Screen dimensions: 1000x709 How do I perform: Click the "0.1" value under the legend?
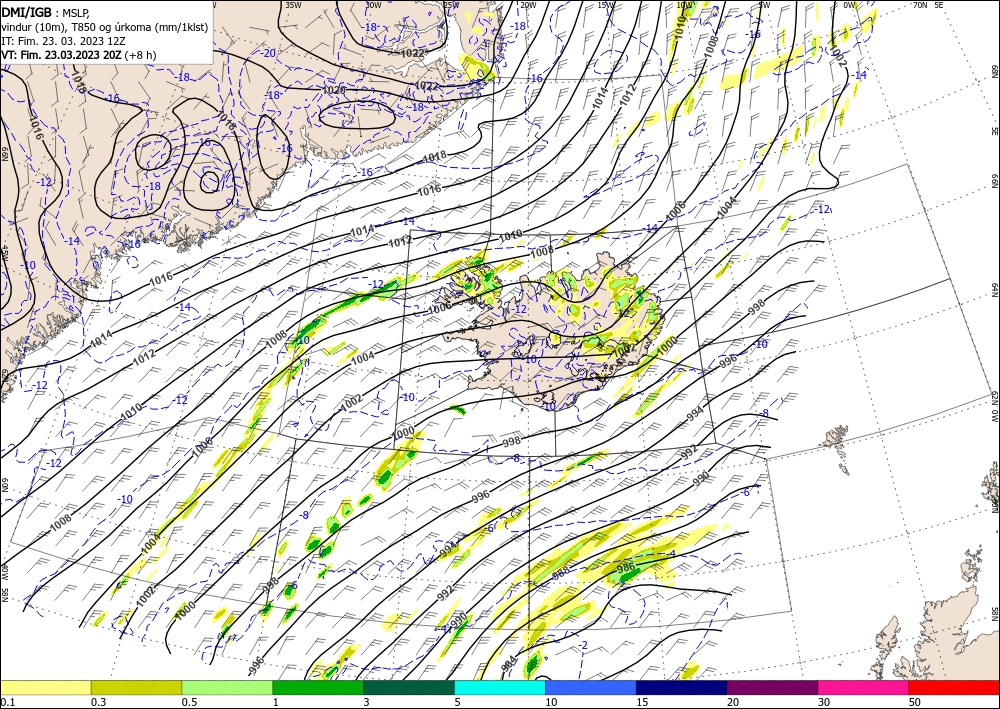click(6, 702)
